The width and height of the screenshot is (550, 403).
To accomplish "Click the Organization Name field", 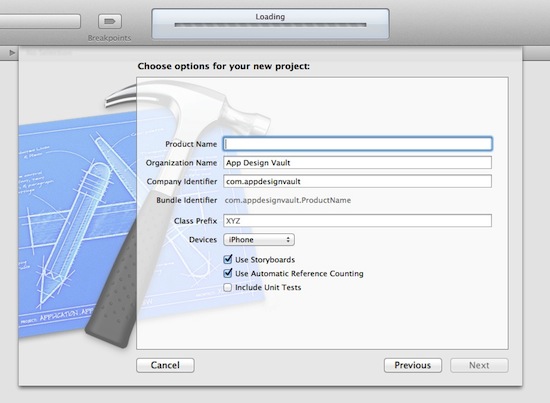I will 357,163.
